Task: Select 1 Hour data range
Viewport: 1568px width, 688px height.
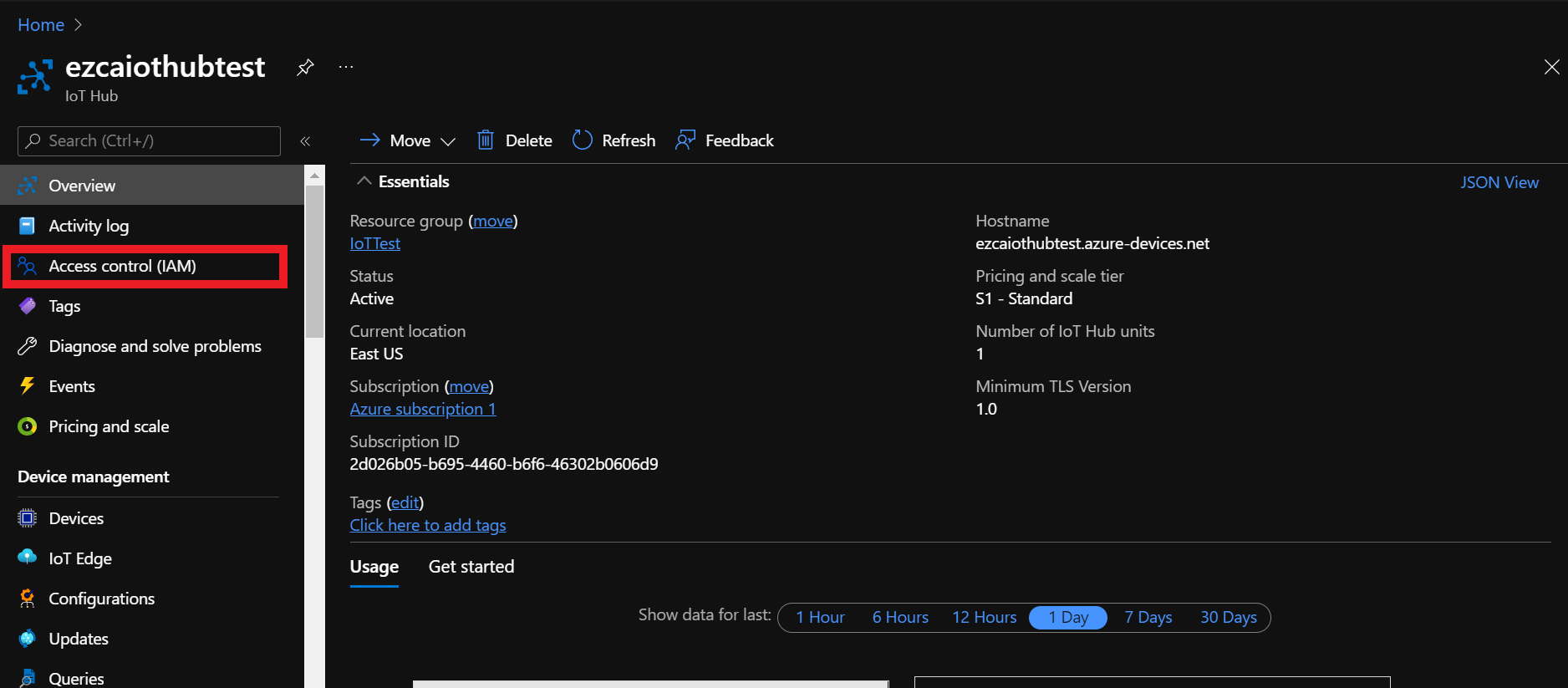Action: (820, 617)
